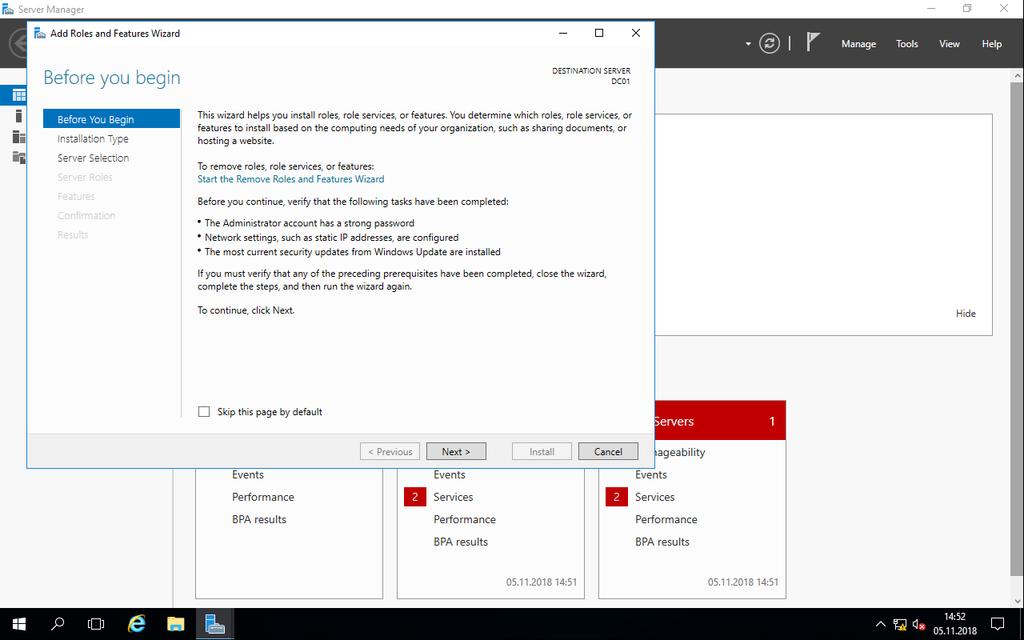This screenshot has height=640, width=1024.
Task: Open the Manage menu
Action: pyautogui.click(x=858, y=44)
